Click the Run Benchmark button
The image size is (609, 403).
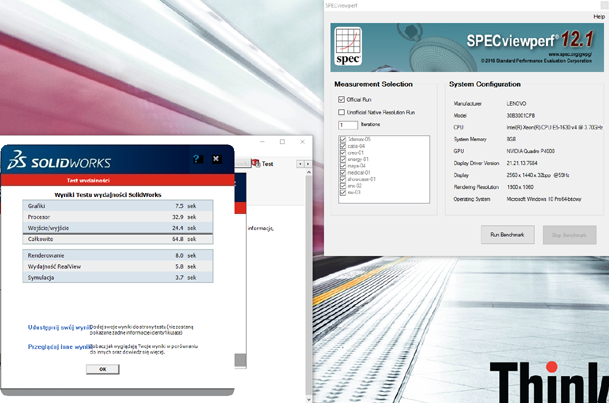[508, 235]
